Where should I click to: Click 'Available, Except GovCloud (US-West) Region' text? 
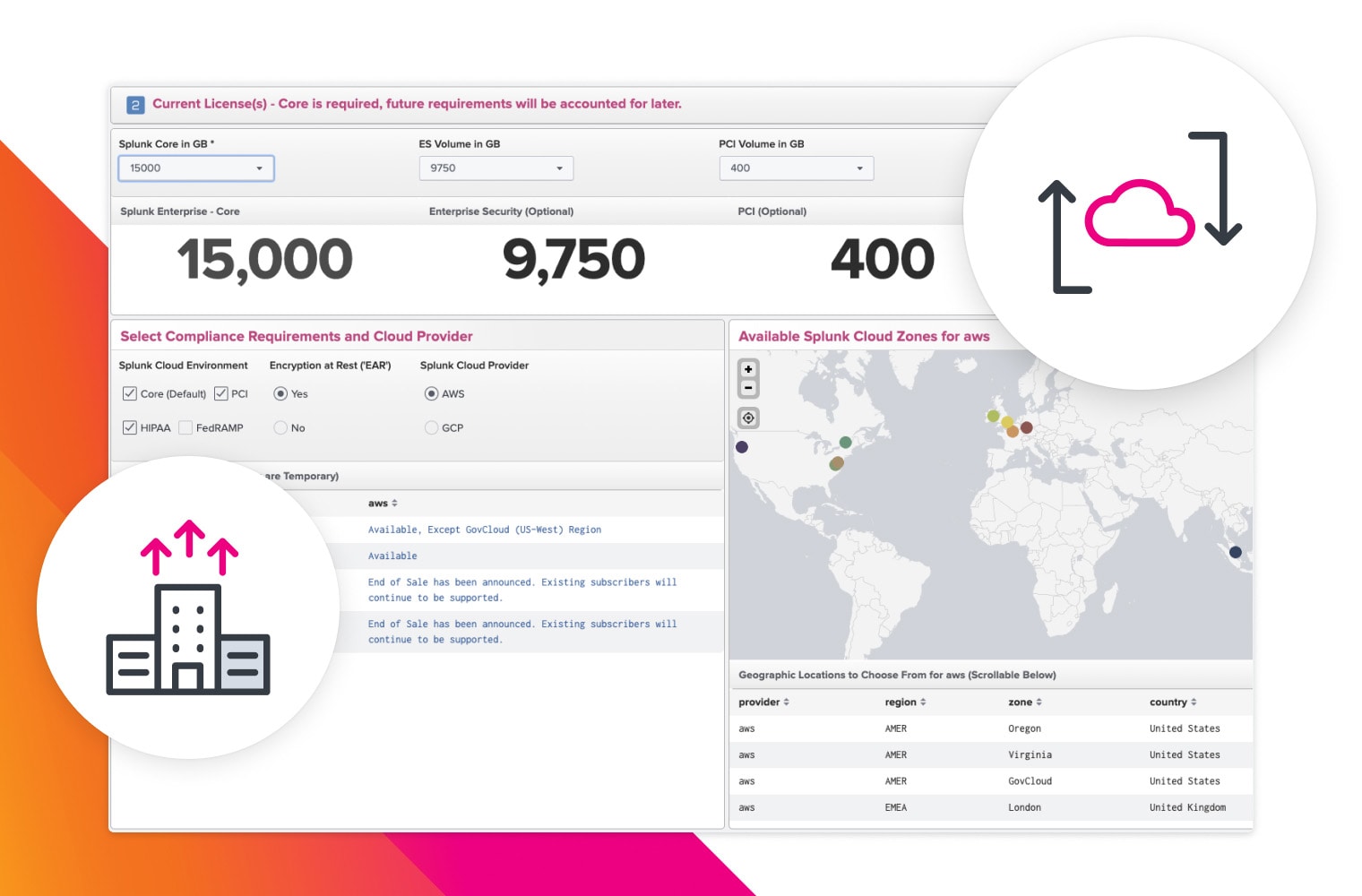pos(485,530)
